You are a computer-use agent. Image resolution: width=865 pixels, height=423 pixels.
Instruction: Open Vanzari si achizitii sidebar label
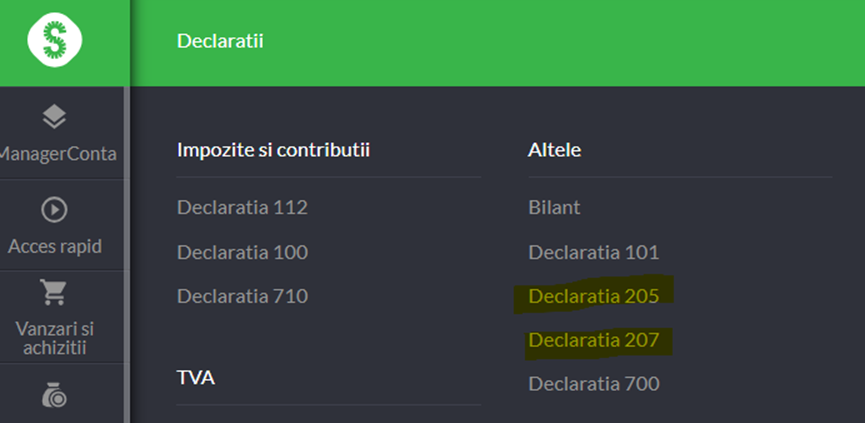click(55, 338)
